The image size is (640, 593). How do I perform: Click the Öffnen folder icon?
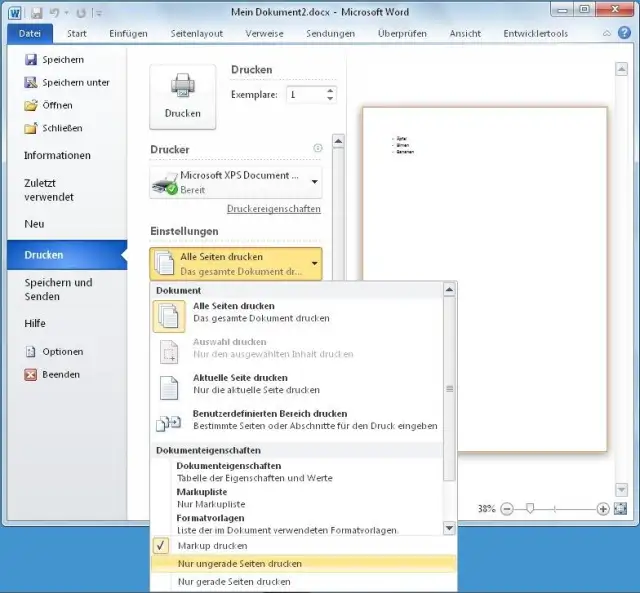click(x=31, y=105)
